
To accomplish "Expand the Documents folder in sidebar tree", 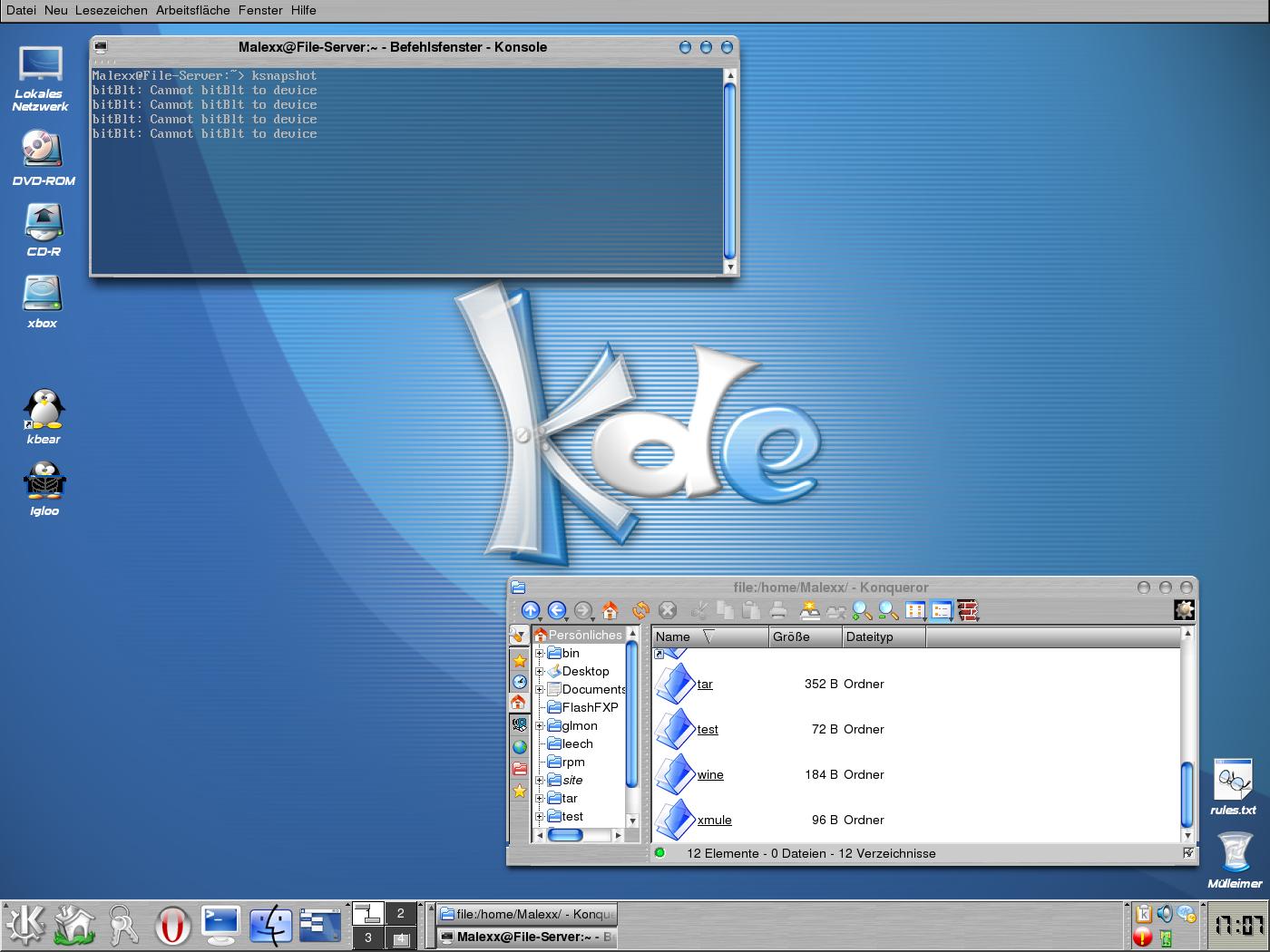I will (539, 689).
